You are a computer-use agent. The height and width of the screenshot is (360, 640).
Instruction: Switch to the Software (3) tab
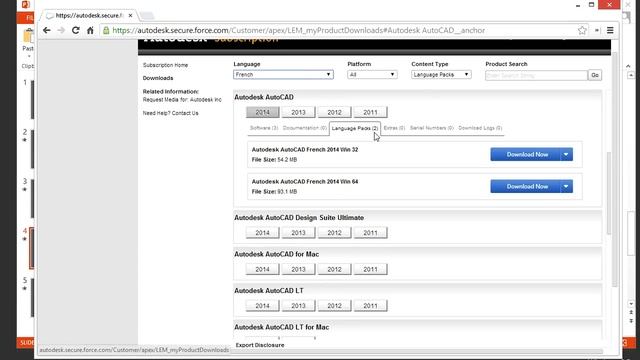click(x=264, y=128)
